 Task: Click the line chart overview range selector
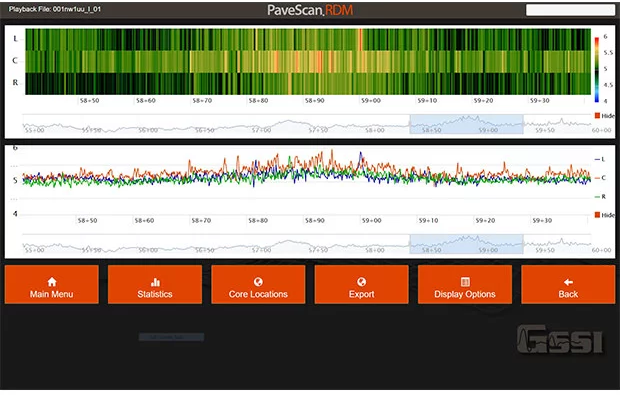click(467, 244)
